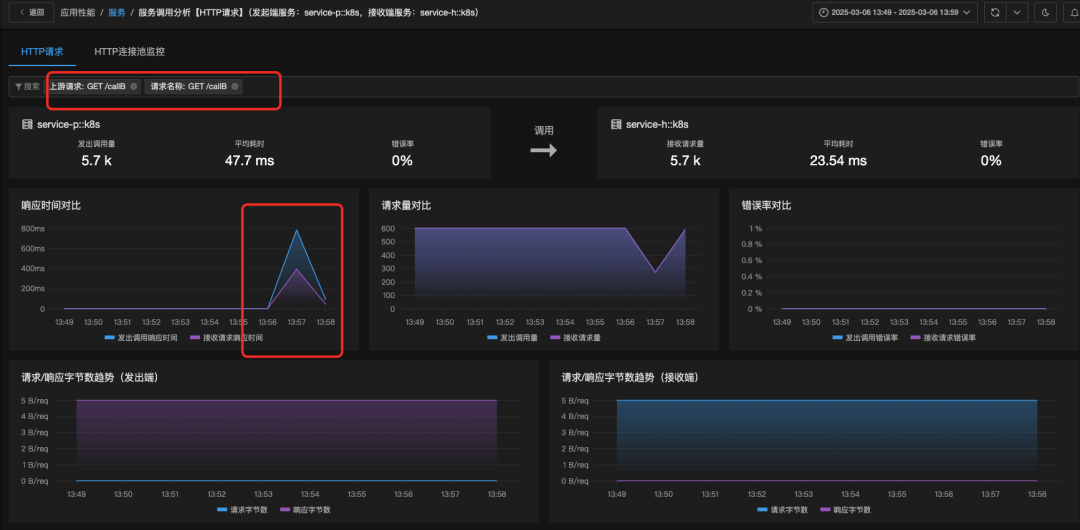This screenshot has width=1080, height=530.
Task: Click the service-p::k8s server icon
Action: pyautogui.click(x=27, y=125)
